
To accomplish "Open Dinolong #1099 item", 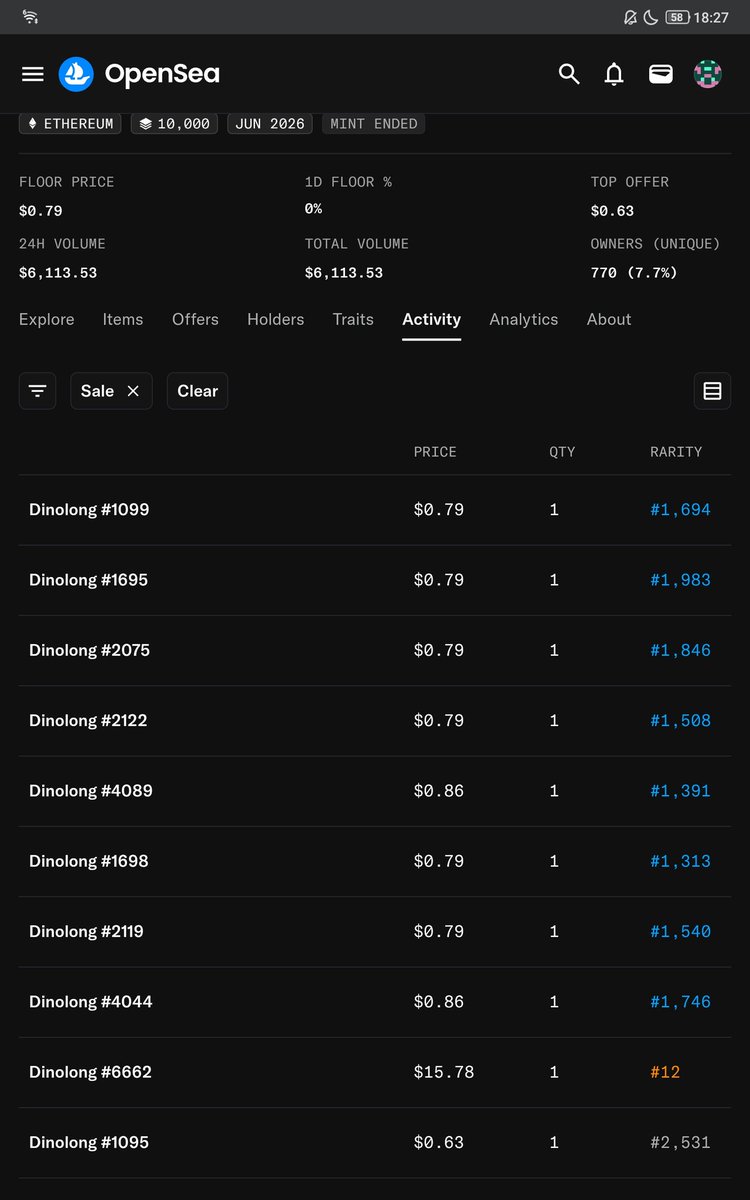I will (x=89, y=510).
